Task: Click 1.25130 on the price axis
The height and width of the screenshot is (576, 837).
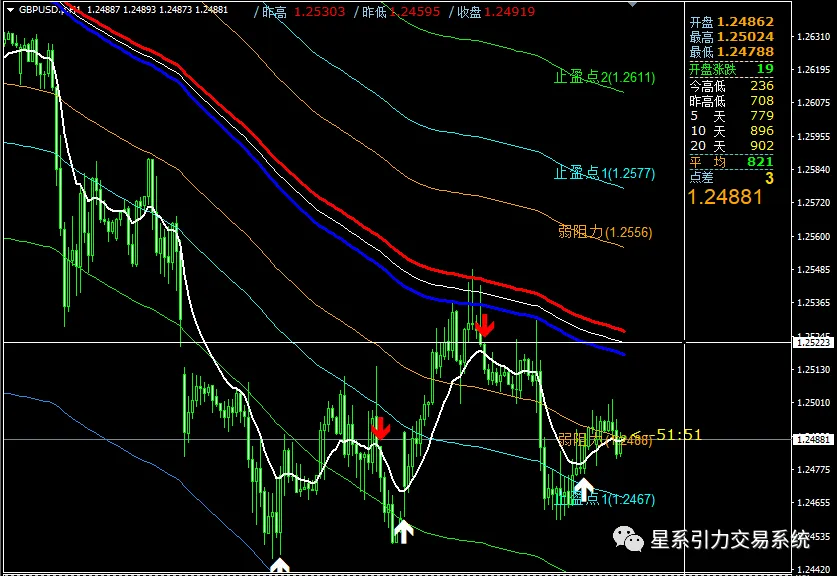Action: 814,369
